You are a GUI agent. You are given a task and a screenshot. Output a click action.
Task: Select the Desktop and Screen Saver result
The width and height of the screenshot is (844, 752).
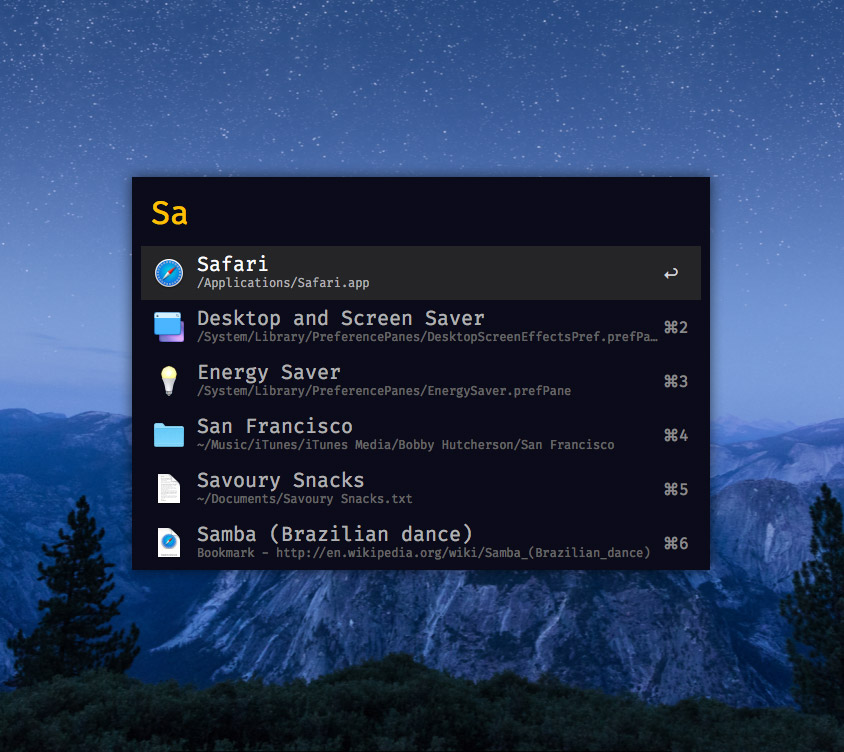pos(420,327)
